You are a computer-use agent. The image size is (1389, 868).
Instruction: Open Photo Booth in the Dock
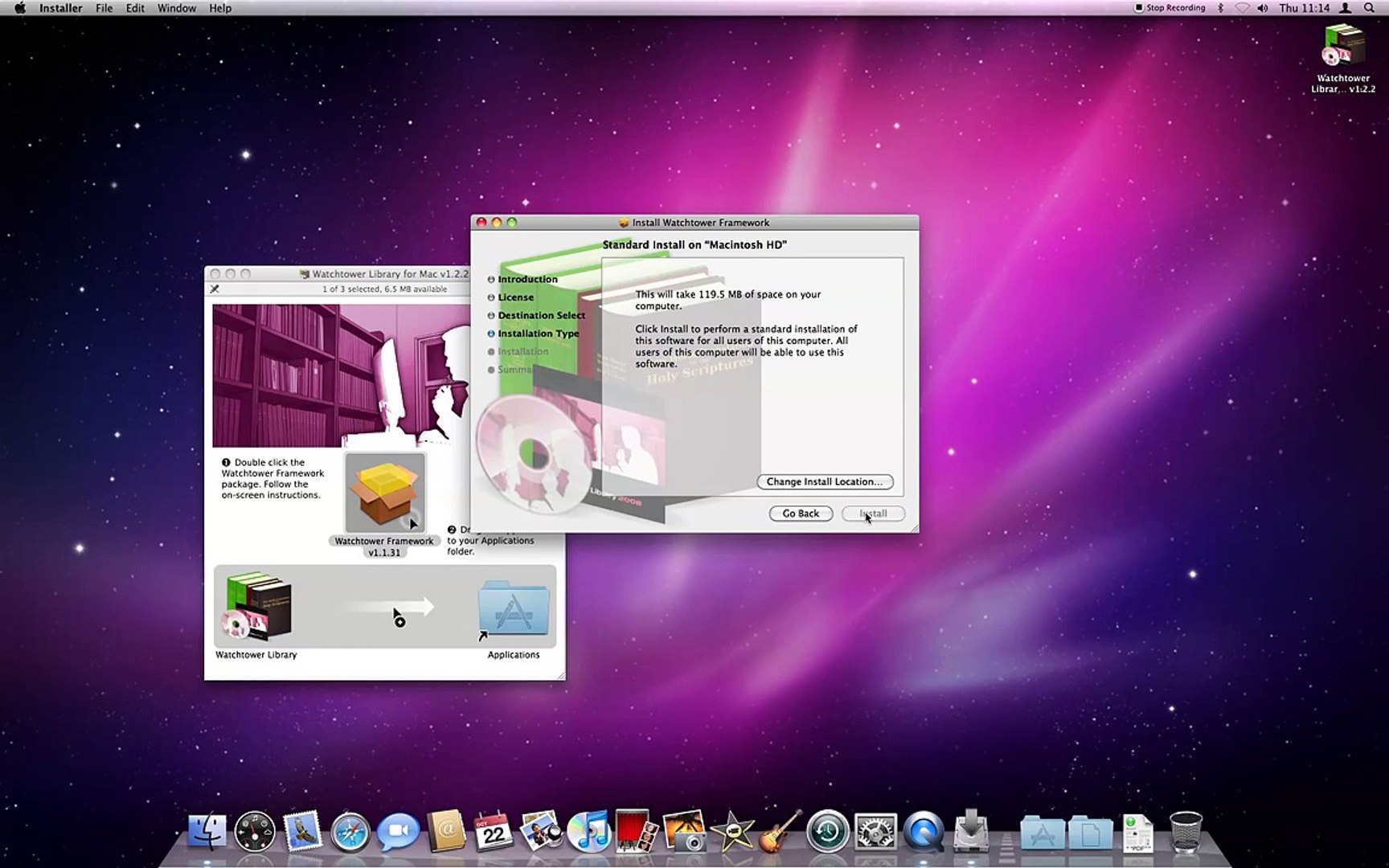636,831
